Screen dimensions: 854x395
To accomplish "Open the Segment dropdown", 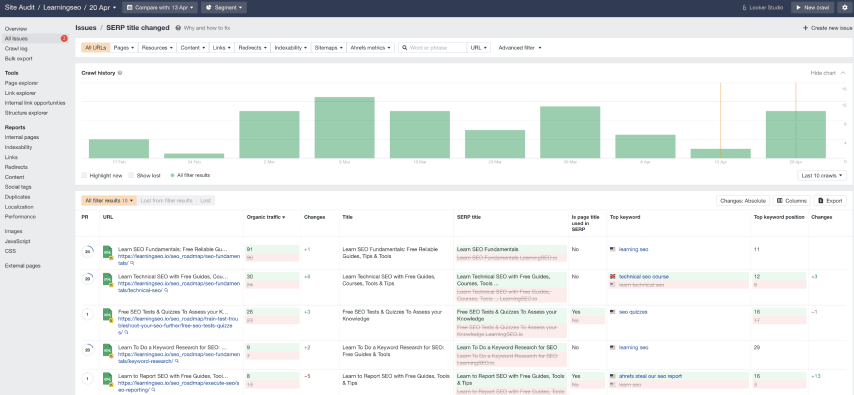I will (x=224, y=8).
